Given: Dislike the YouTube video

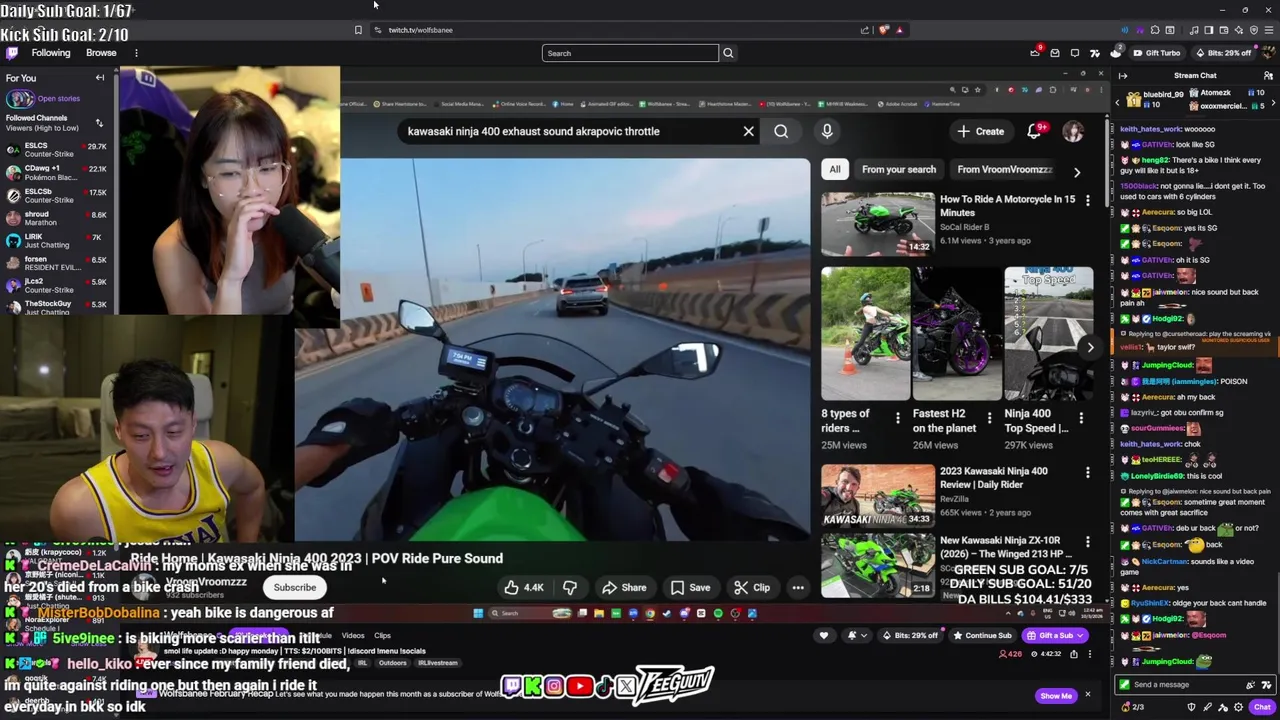Looking at the screenshot, I should point(570,588).
